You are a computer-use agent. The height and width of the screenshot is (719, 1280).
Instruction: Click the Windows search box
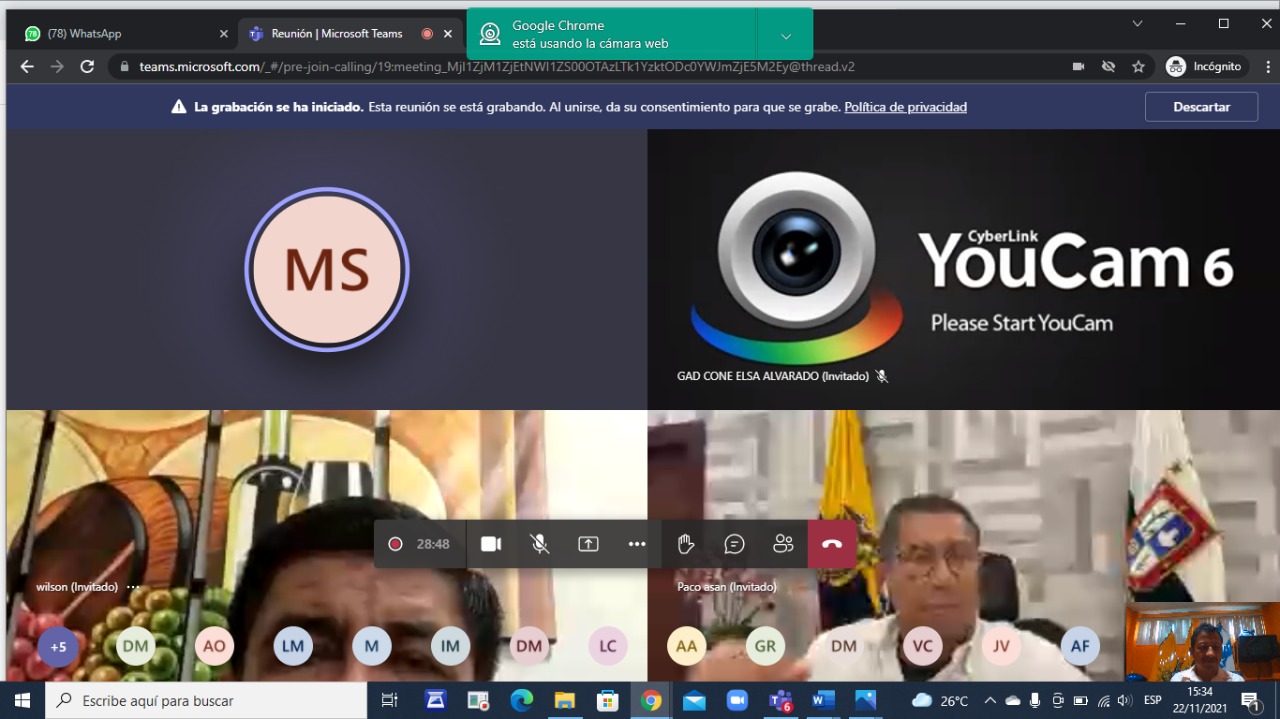click(207, 701)
